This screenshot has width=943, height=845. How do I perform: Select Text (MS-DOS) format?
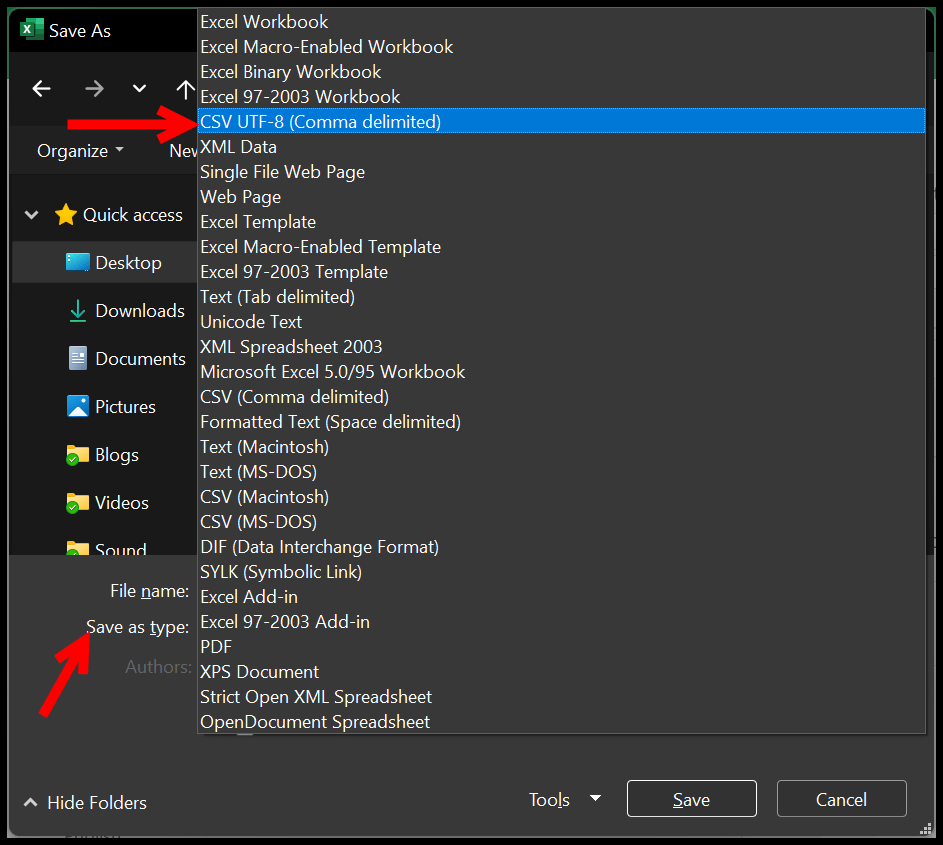click(561, 472)
